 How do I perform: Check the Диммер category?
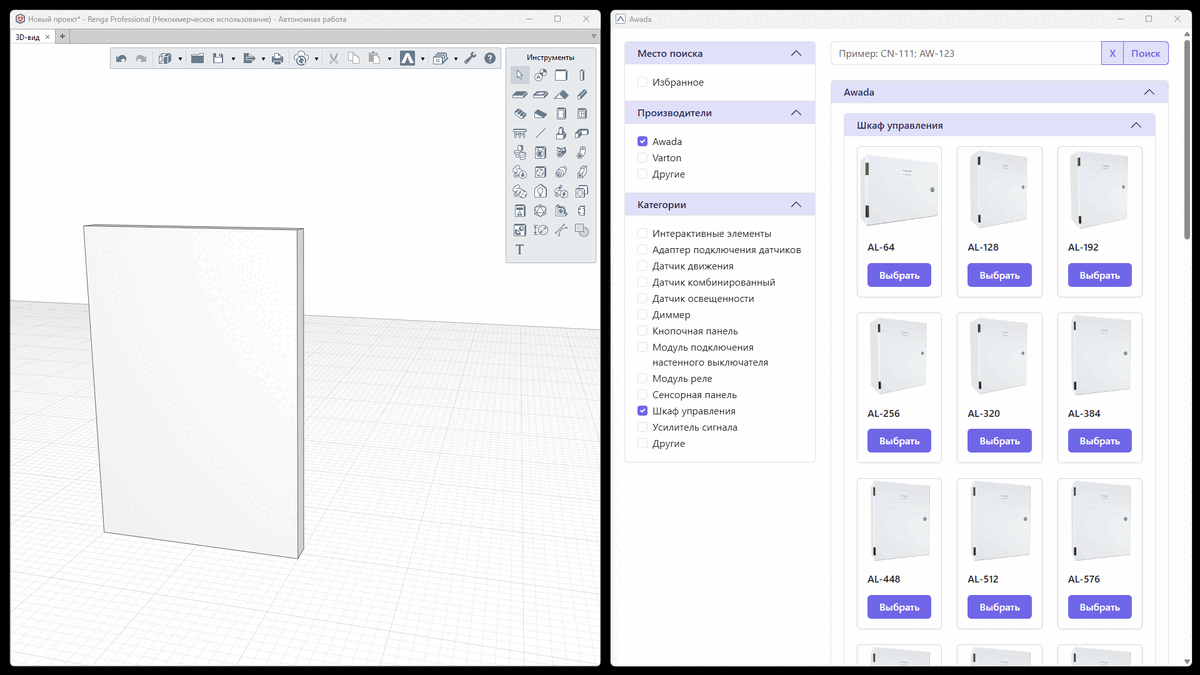(643, 315)
